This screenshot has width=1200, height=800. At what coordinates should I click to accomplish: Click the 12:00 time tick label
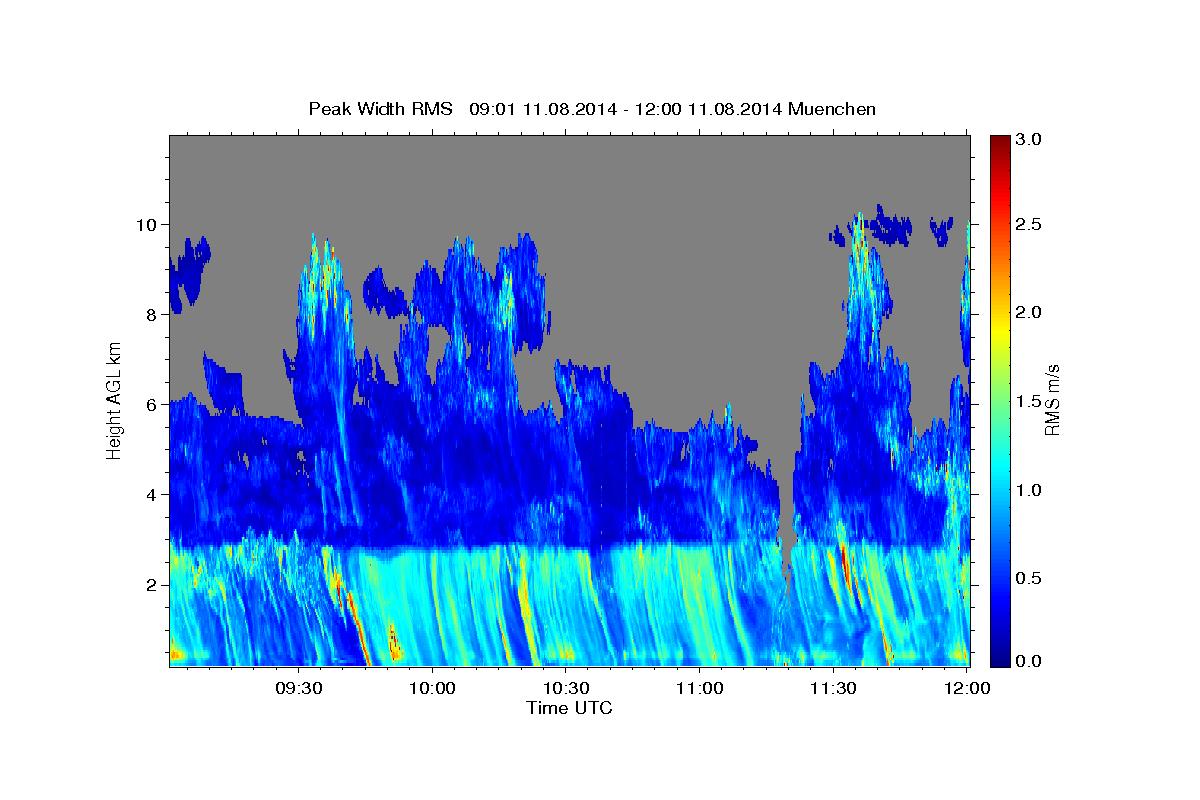(966, 688)
